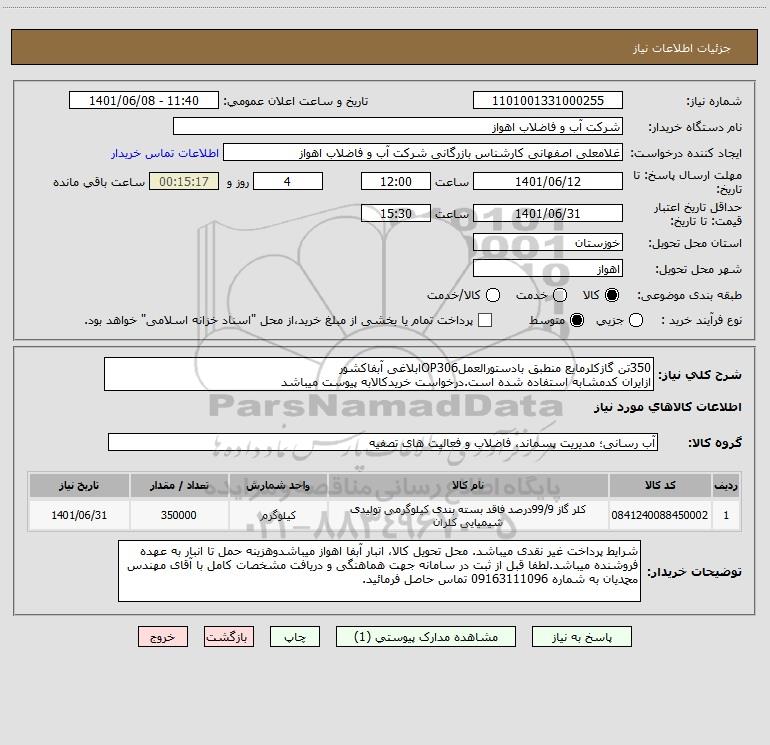Click the تعداد / مقدار column header
770x745 pixels.
pos(179,485)
